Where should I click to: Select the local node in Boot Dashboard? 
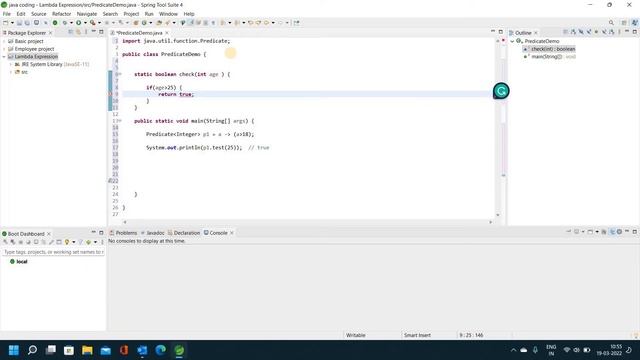click(x=18, y=261)
